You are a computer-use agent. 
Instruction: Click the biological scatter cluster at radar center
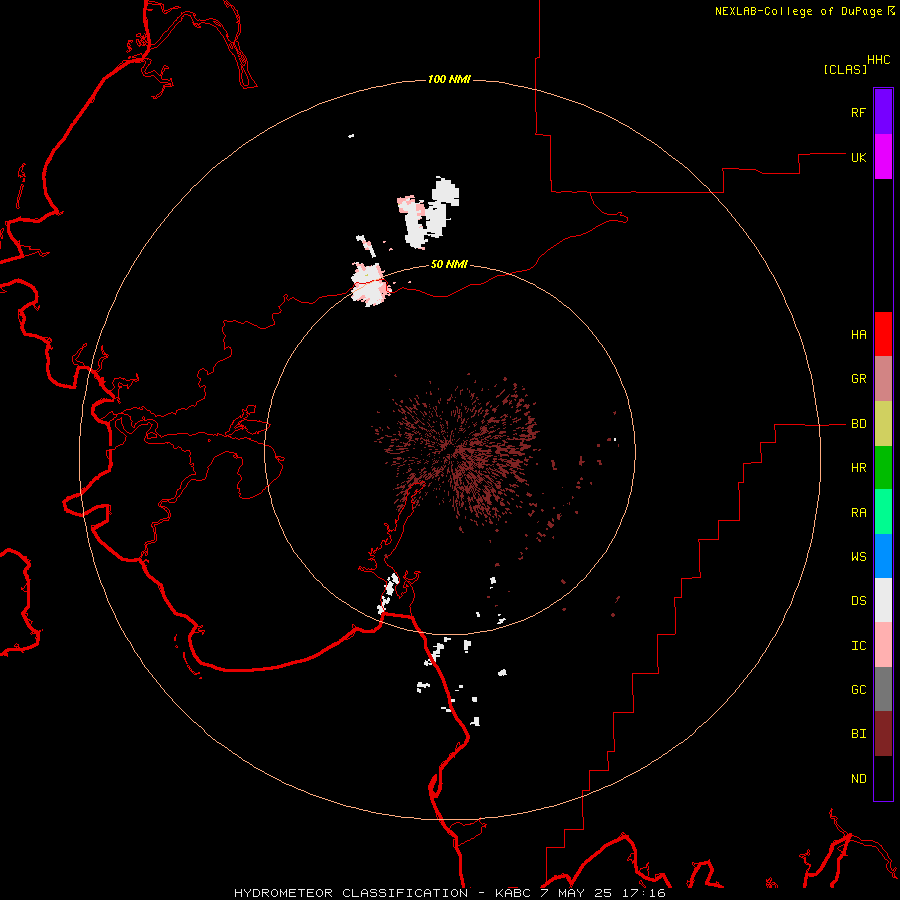(x=457, y=451)
